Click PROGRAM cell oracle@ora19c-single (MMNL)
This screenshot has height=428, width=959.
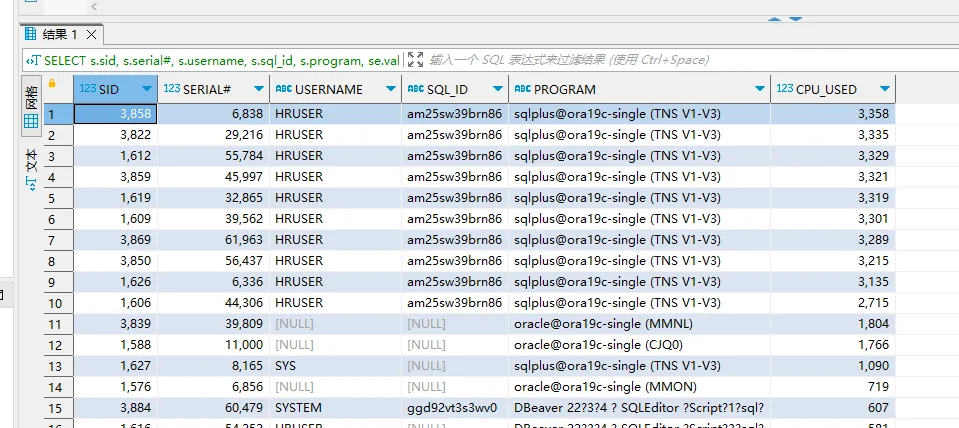(639, 324)
